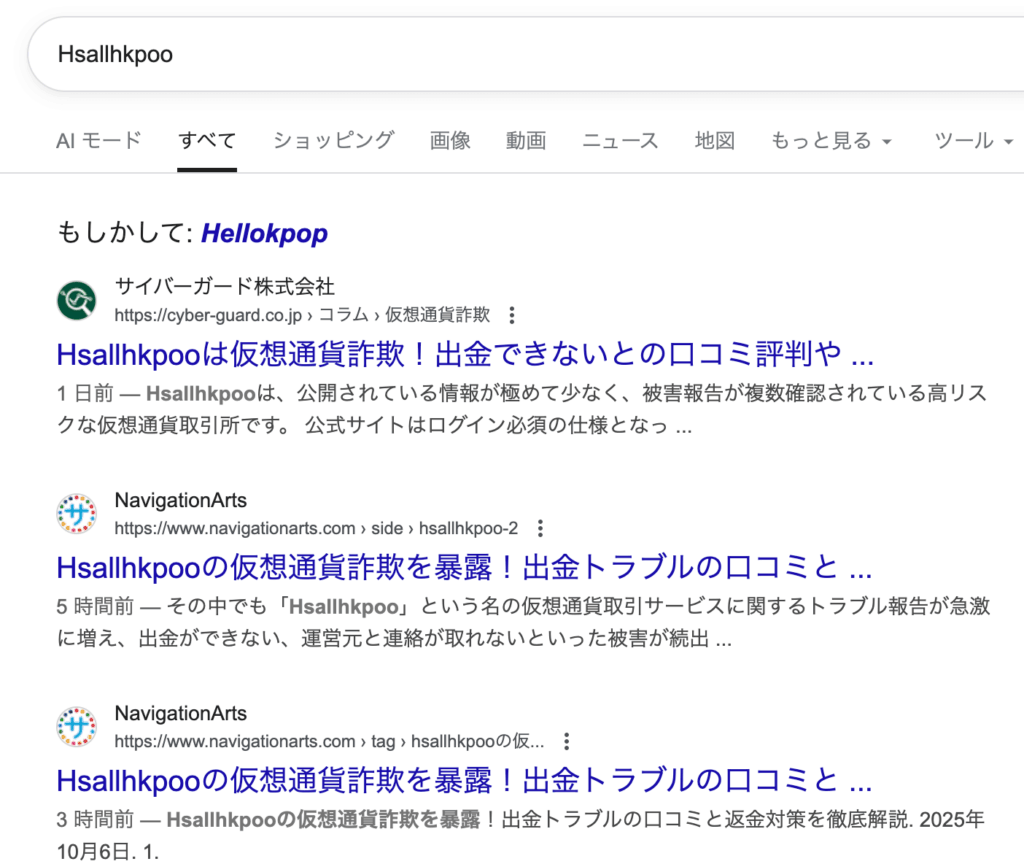Open the ツール dropdown

tap(973, 141)
